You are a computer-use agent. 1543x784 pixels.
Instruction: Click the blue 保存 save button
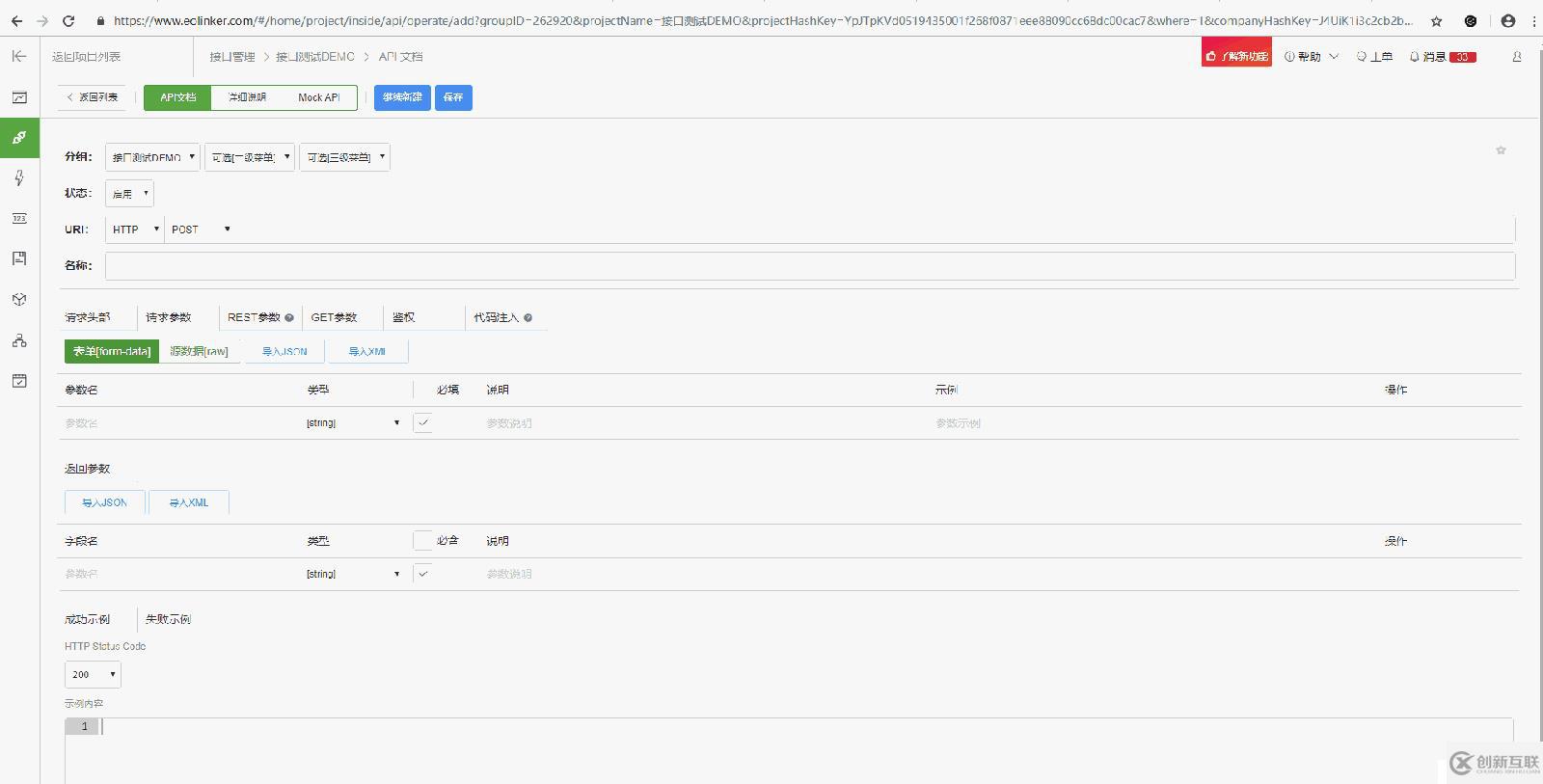453,97
